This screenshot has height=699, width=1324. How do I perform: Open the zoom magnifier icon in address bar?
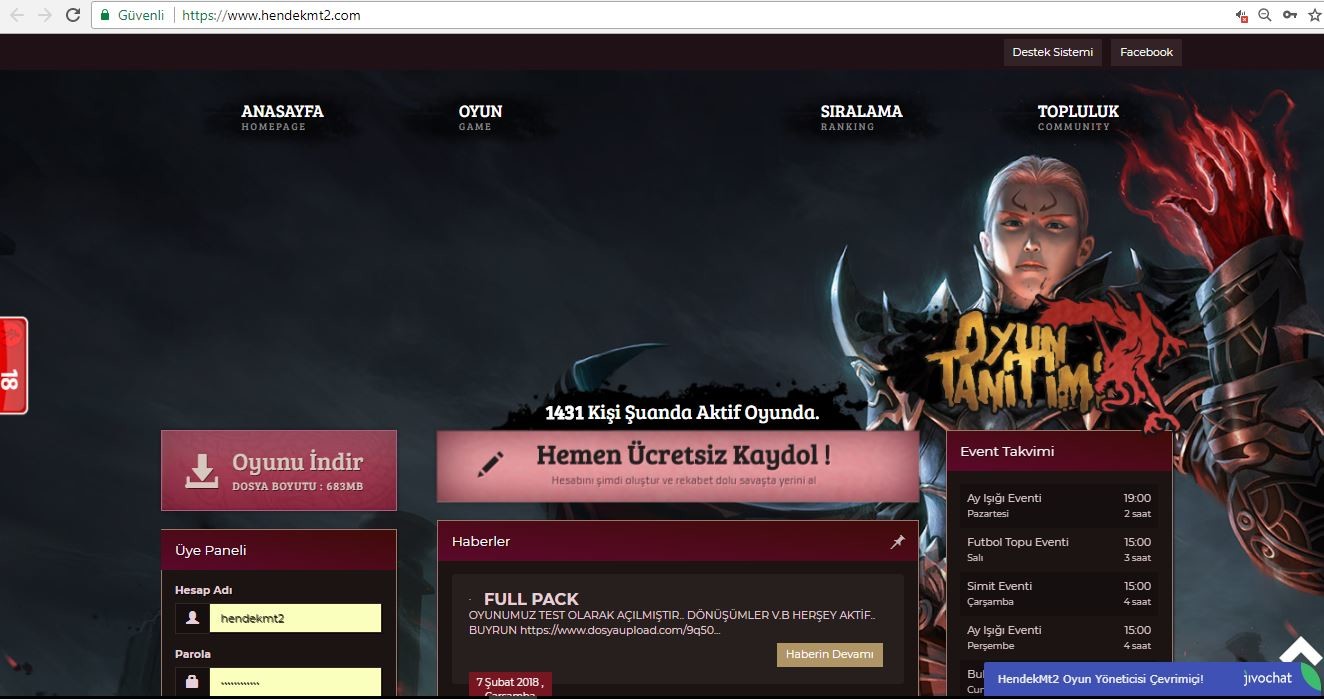[x=1265, y=15]
